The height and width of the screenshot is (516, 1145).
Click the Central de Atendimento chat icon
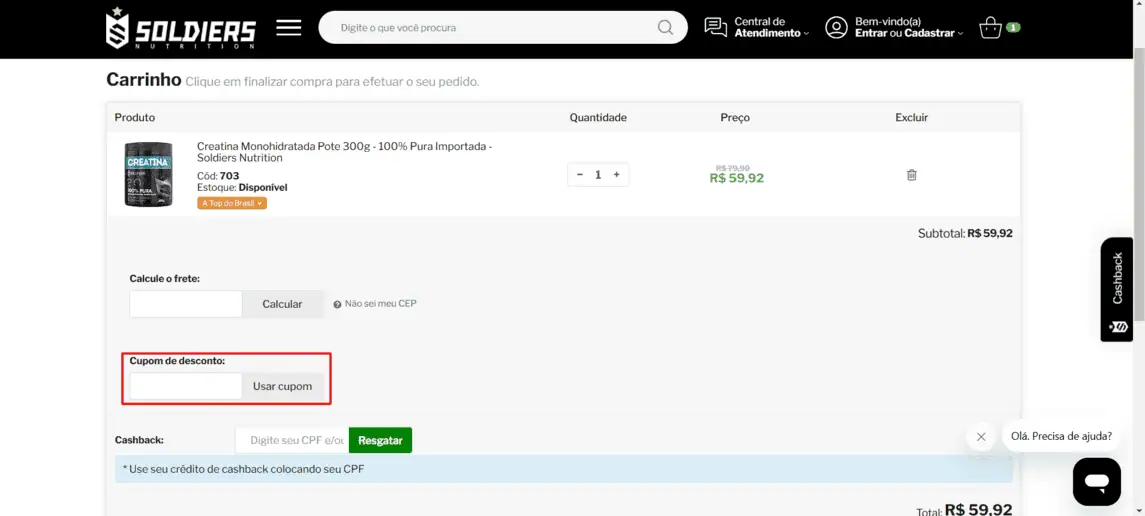coord(716,28)
